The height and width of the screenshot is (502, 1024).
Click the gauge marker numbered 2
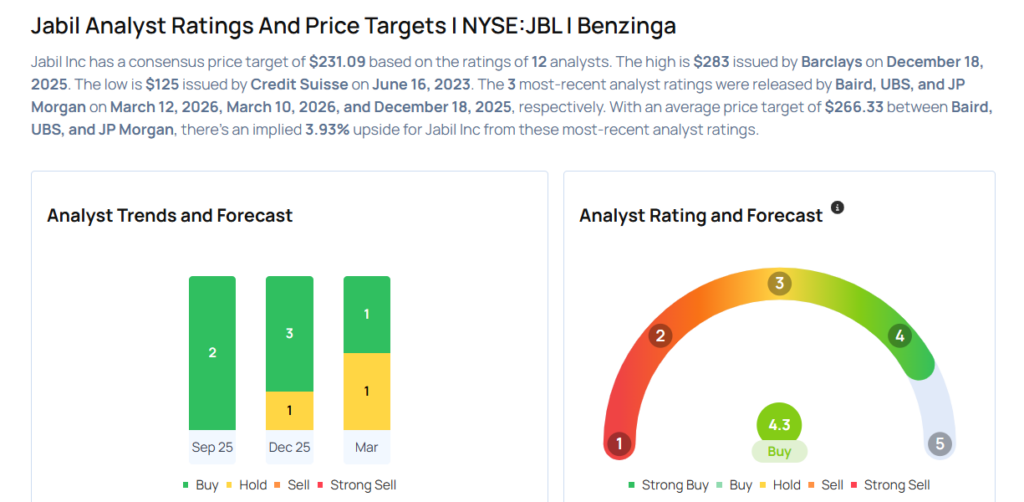(659, 336)
